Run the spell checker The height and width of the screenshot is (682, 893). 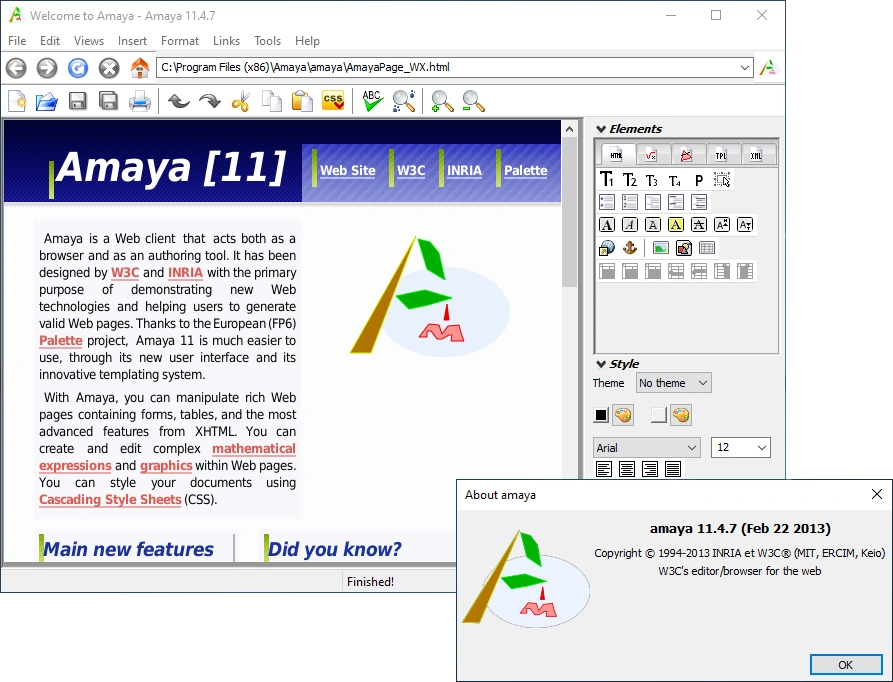(x=372, y=100)
